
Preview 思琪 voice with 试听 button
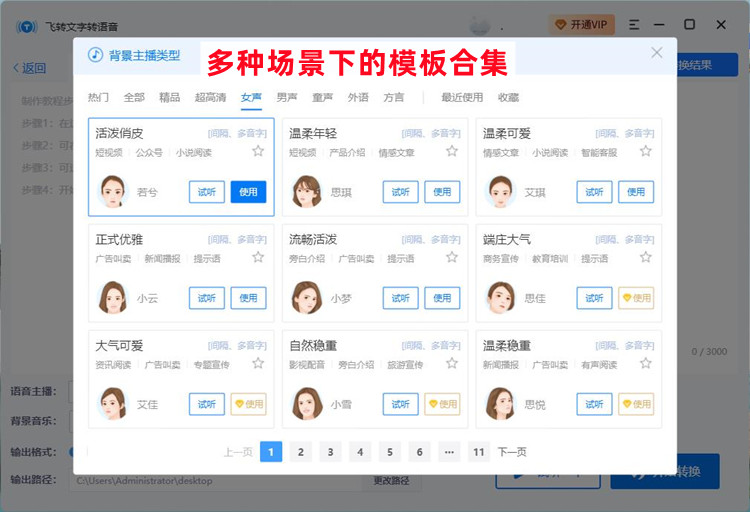[x=400, y=192]
